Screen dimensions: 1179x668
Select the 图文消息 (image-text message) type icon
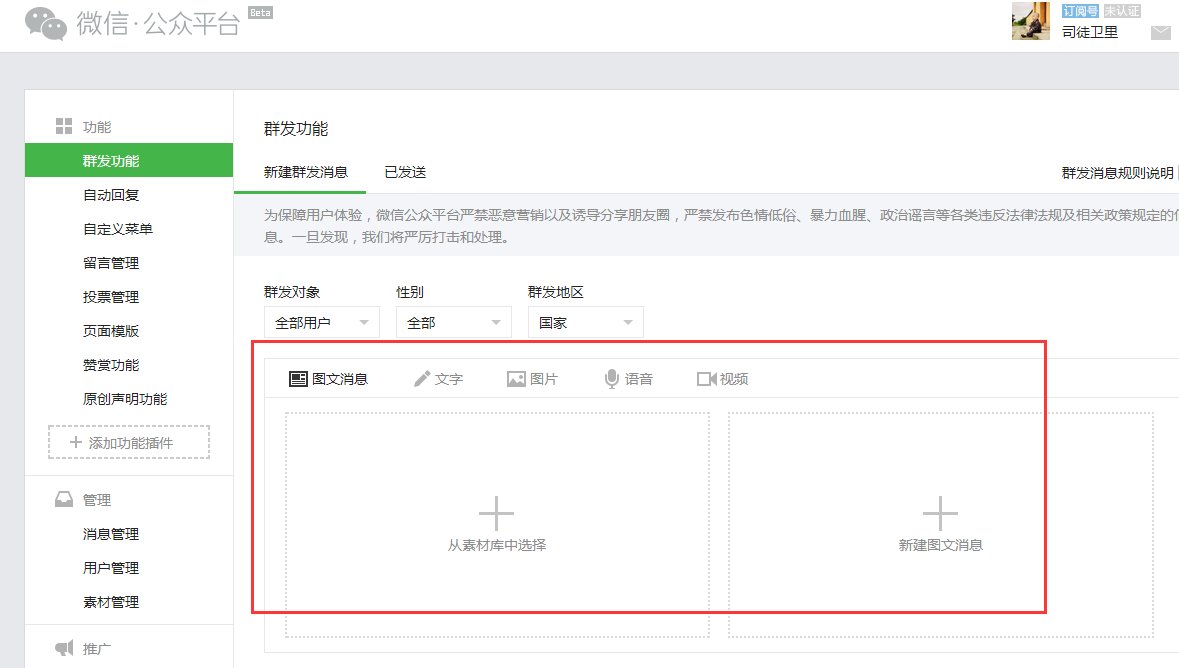pos(299,378)
